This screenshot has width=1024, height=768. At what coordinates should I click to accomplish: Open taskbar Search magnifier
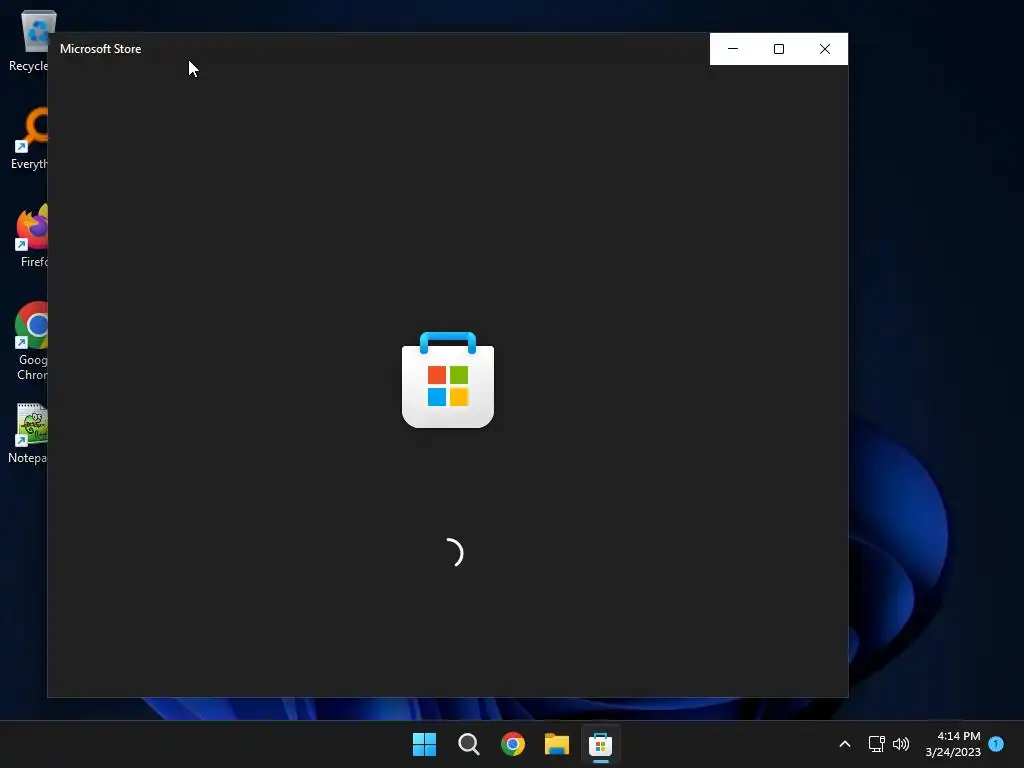[x=468, y=744]
